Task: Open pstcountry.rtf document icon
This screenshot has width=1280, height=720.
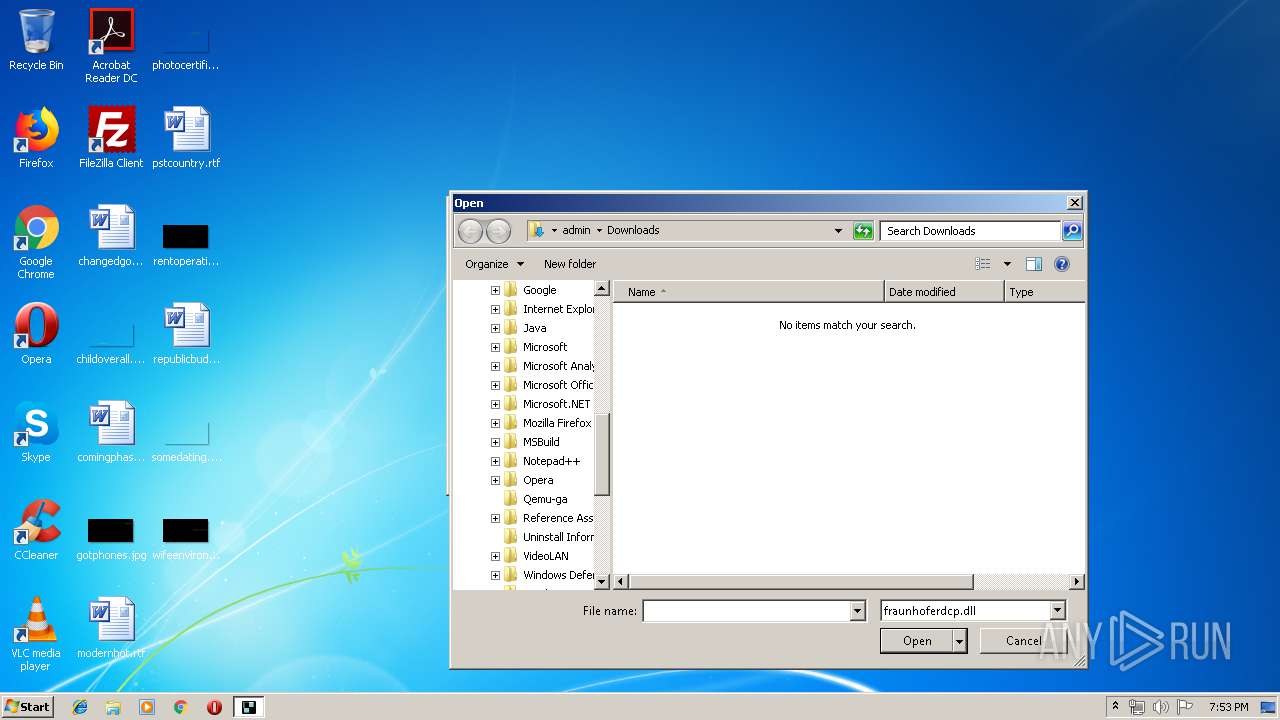Action: [x=186, y=138]
